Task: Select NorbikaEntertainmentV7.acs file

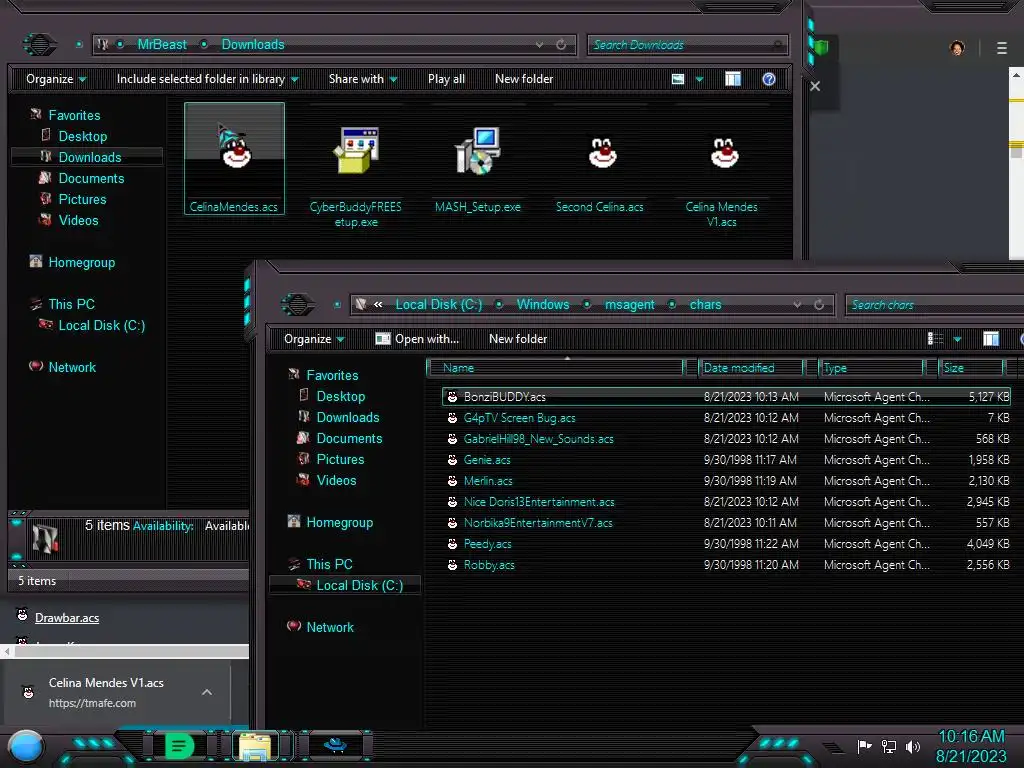Action: coord(726,522)
